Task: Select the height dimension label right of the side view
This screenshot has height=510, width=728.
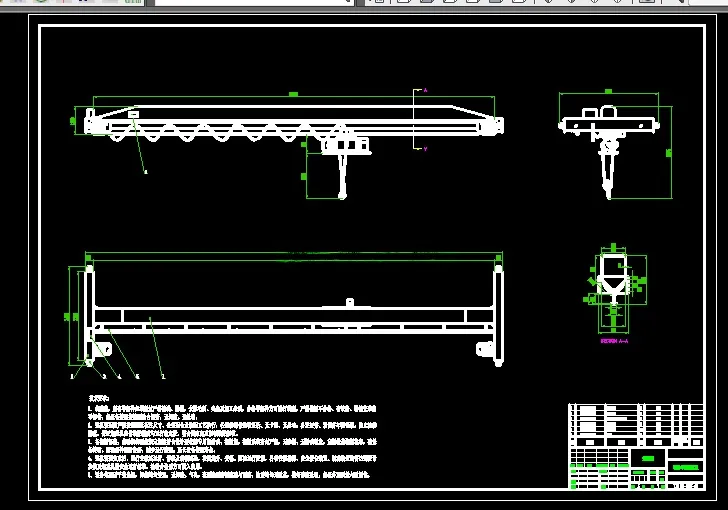Action: [669, 153]
